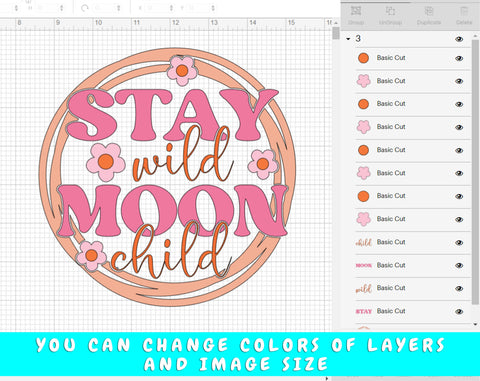
Task: Select the STAY layer thumbnail
Action: tap(363, 311)
